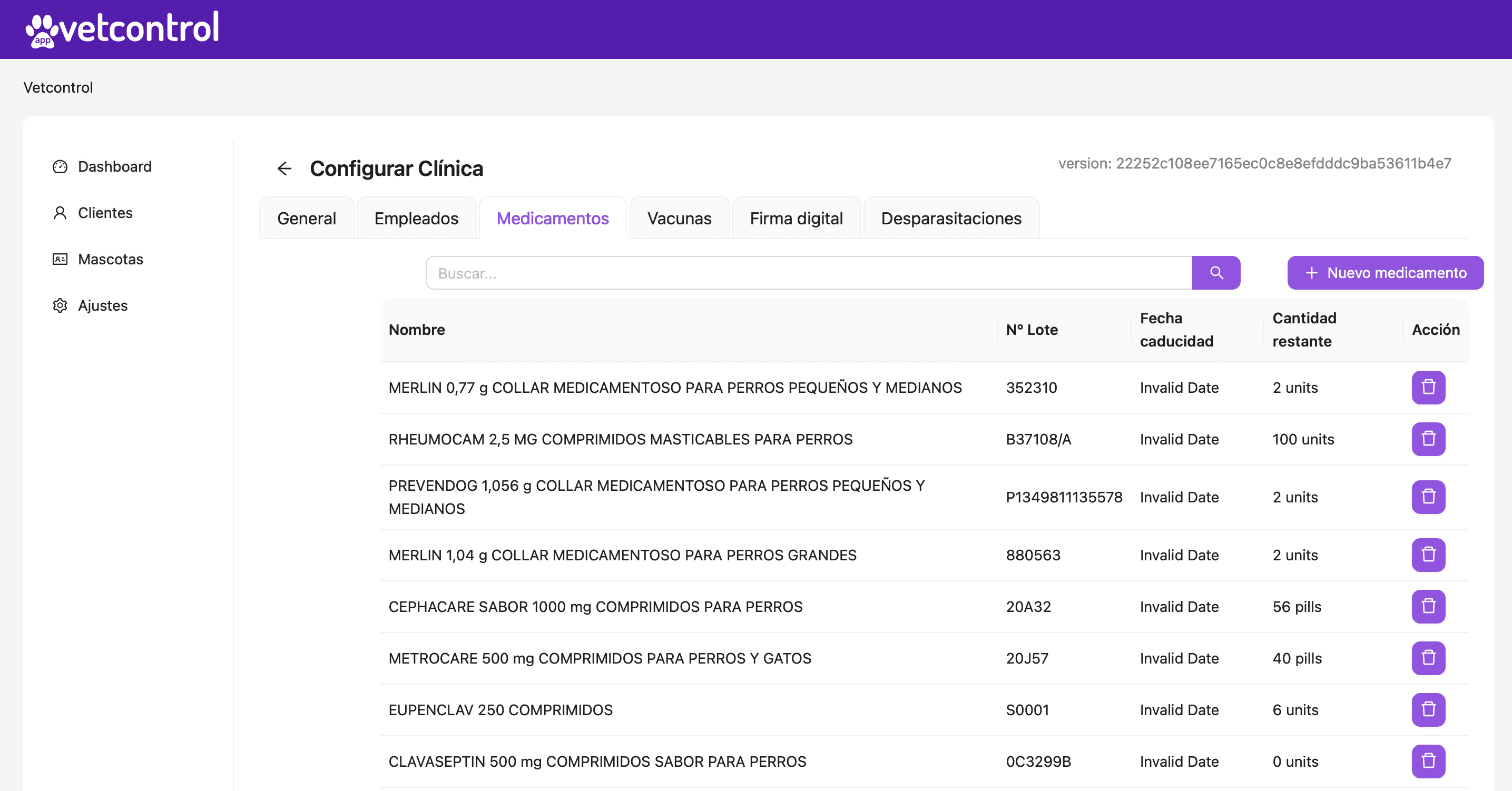Delete the METROCARE 500 mg row
This screenshot has width=1512, height=791.
click(1428, 658)
